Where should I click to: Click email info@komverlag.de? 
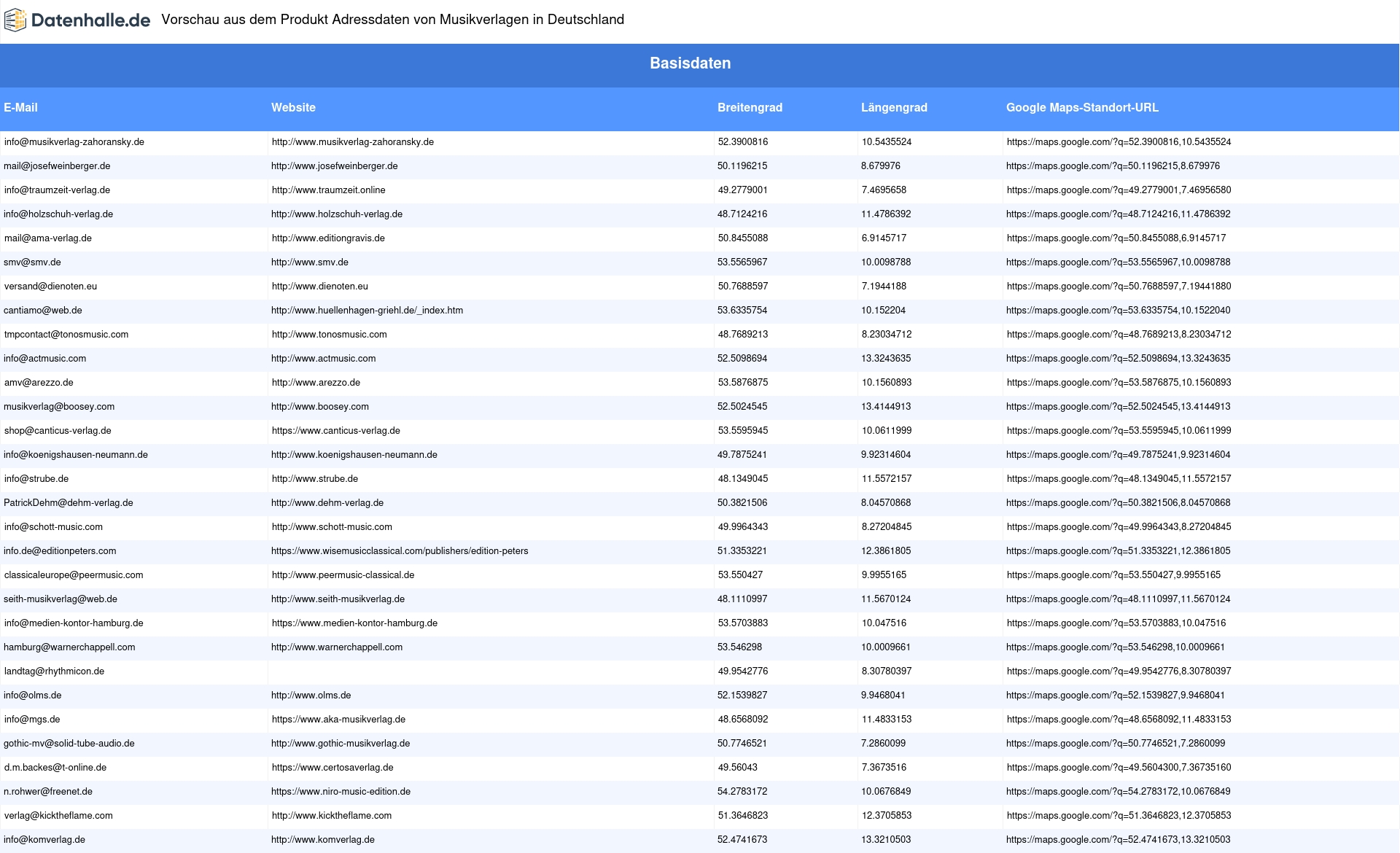(44, 840)
